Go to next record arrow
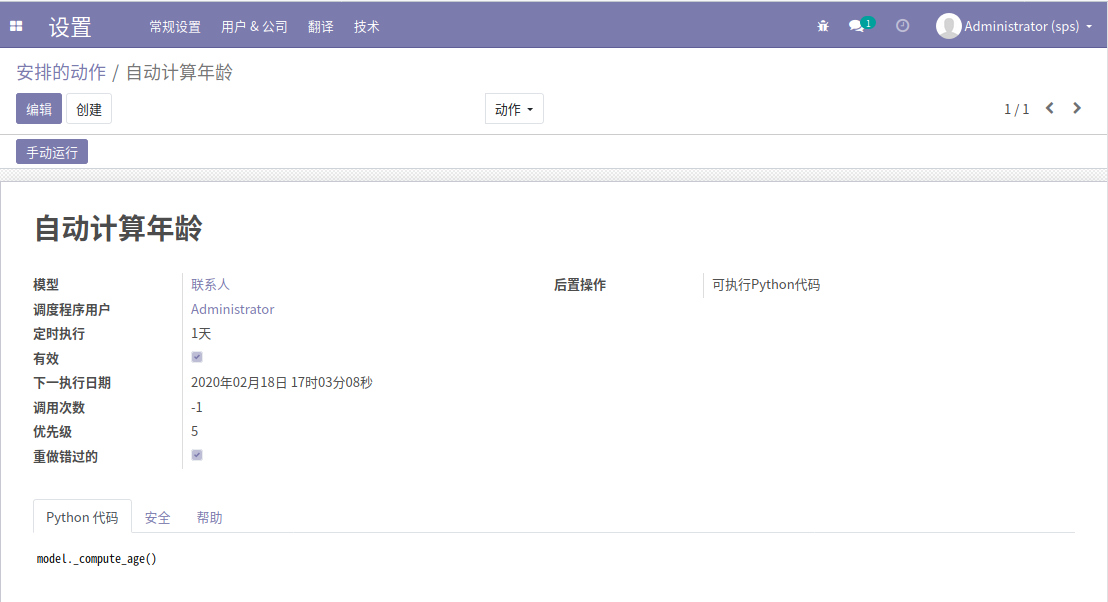This screenshot has height=602, width=1108. (1077, 108)
